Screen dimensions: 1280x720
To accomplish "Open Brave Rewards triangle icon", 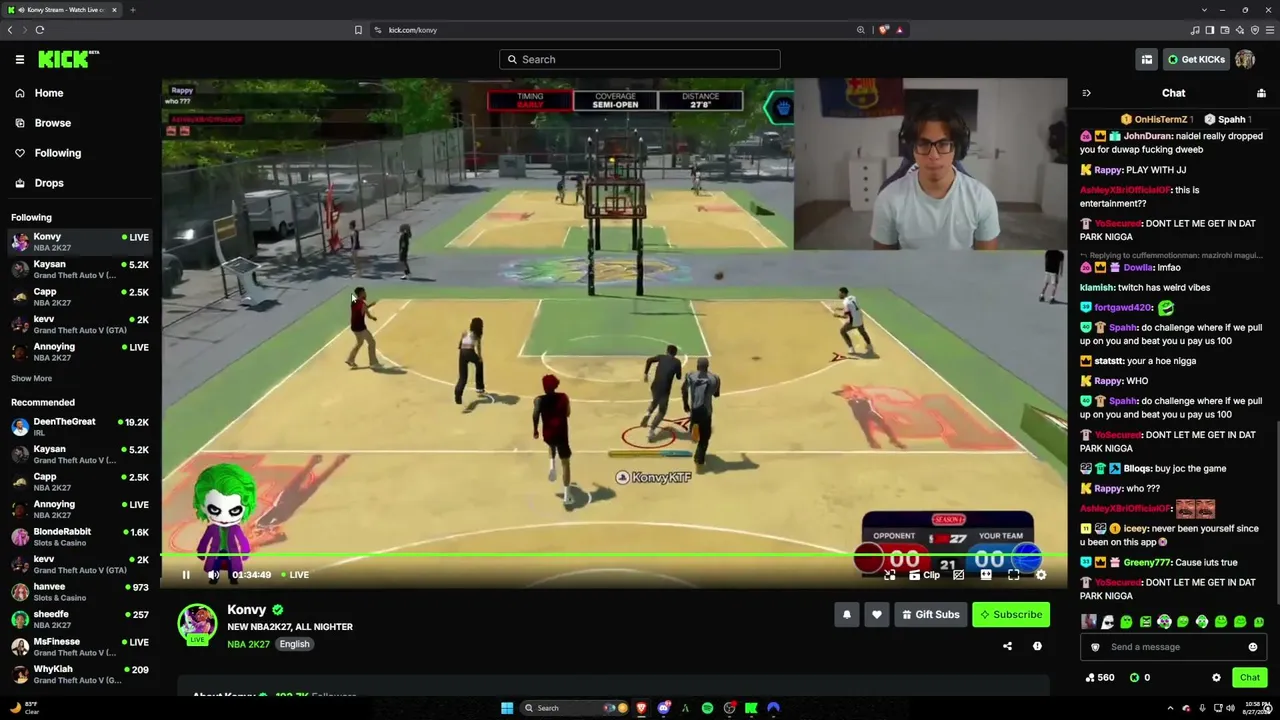I will click(899, 30).
